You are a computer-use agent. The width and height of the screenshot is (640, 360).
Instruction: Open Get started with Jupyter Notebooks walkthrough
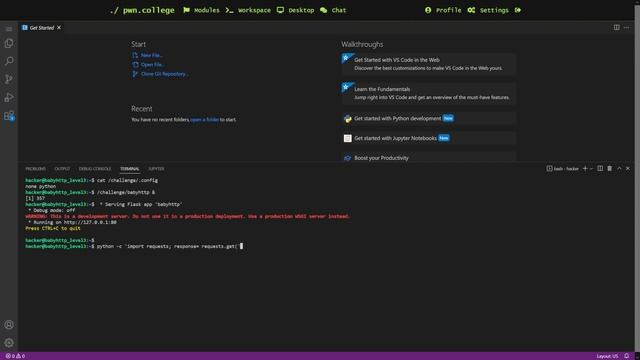pos(429,138)
